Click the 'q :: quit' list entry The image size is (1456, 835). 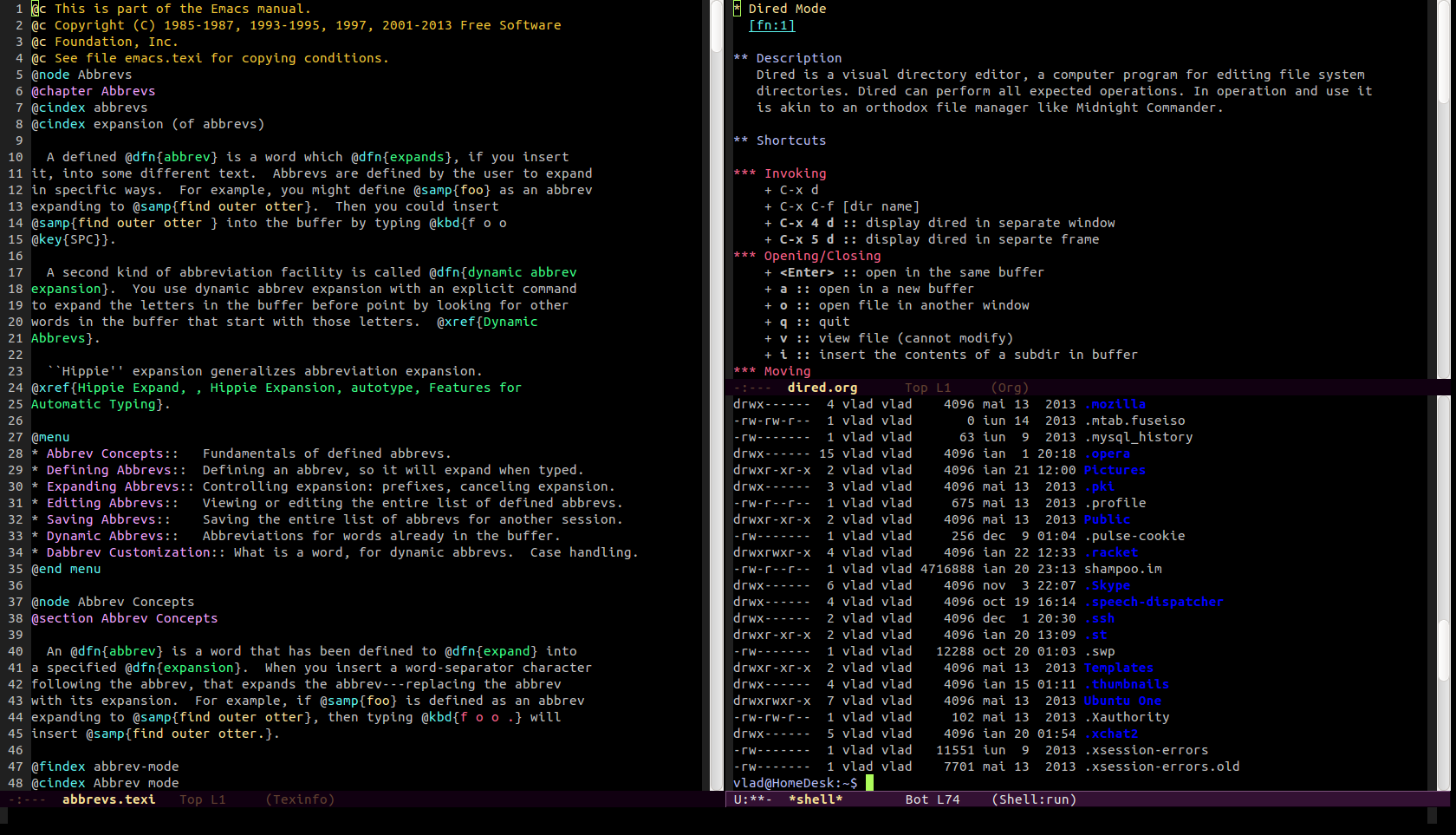click(x=807, y=322)
